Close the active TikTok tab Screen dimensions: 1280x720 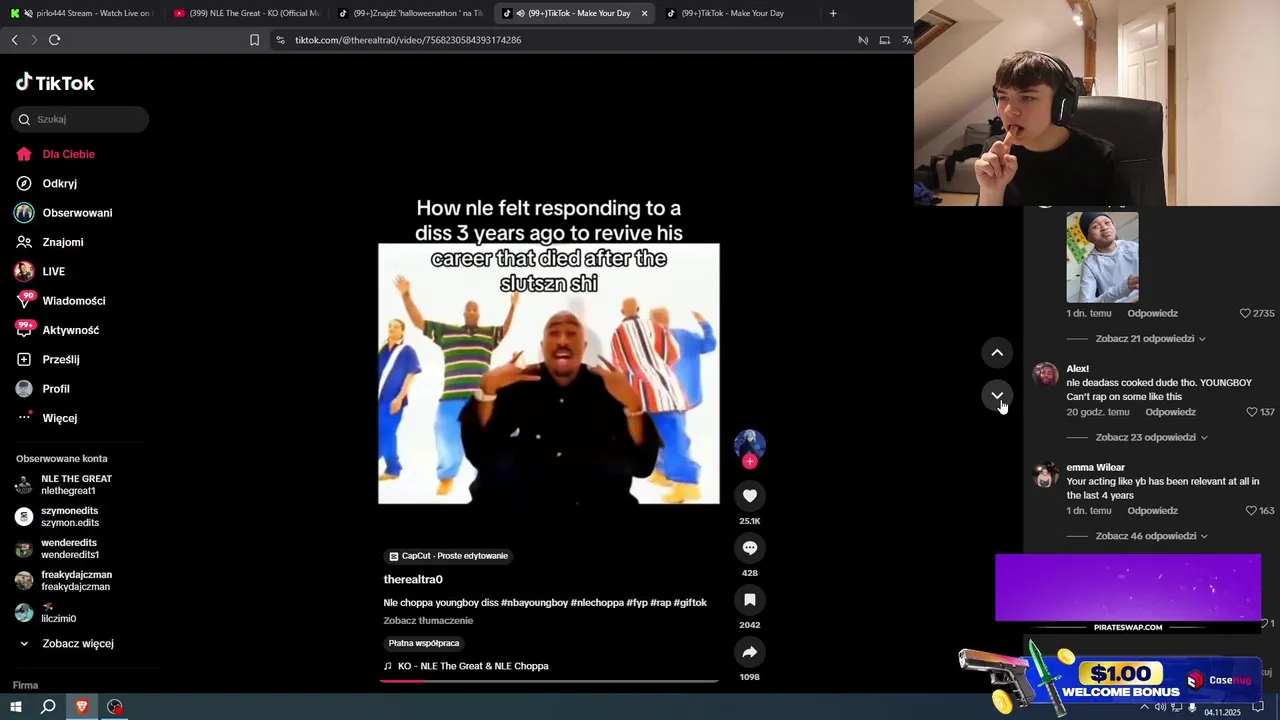pos(644,13)
